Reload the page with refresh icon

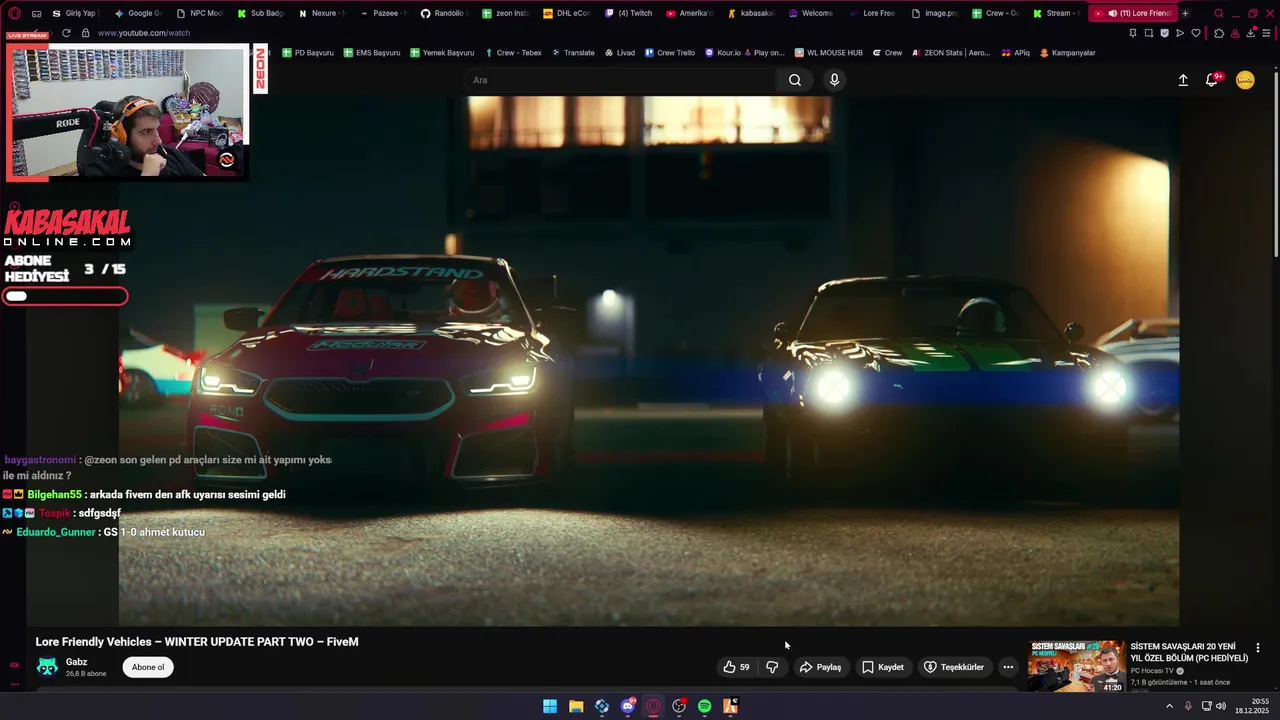click(x=66, y=33)
